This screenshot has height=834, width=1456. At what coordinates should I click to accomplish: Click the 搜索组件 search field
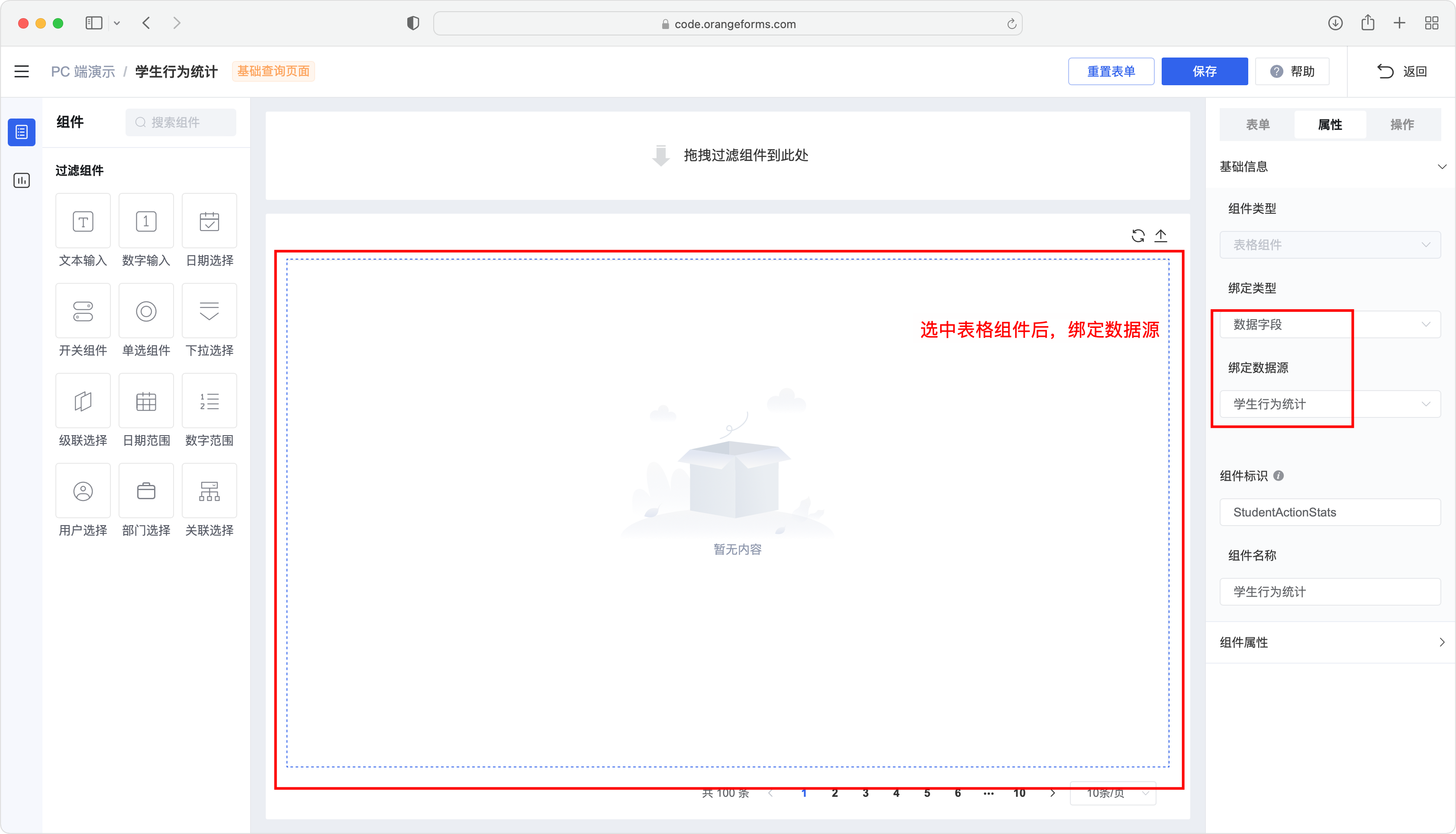[180, 122]
